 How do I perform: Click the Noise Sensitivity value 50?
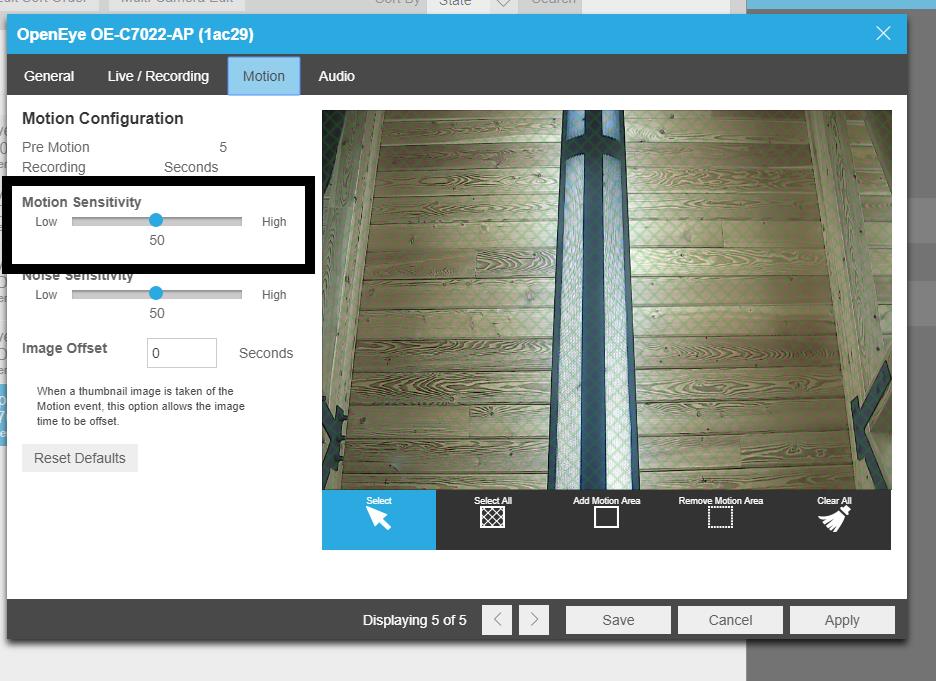[157, 313]
